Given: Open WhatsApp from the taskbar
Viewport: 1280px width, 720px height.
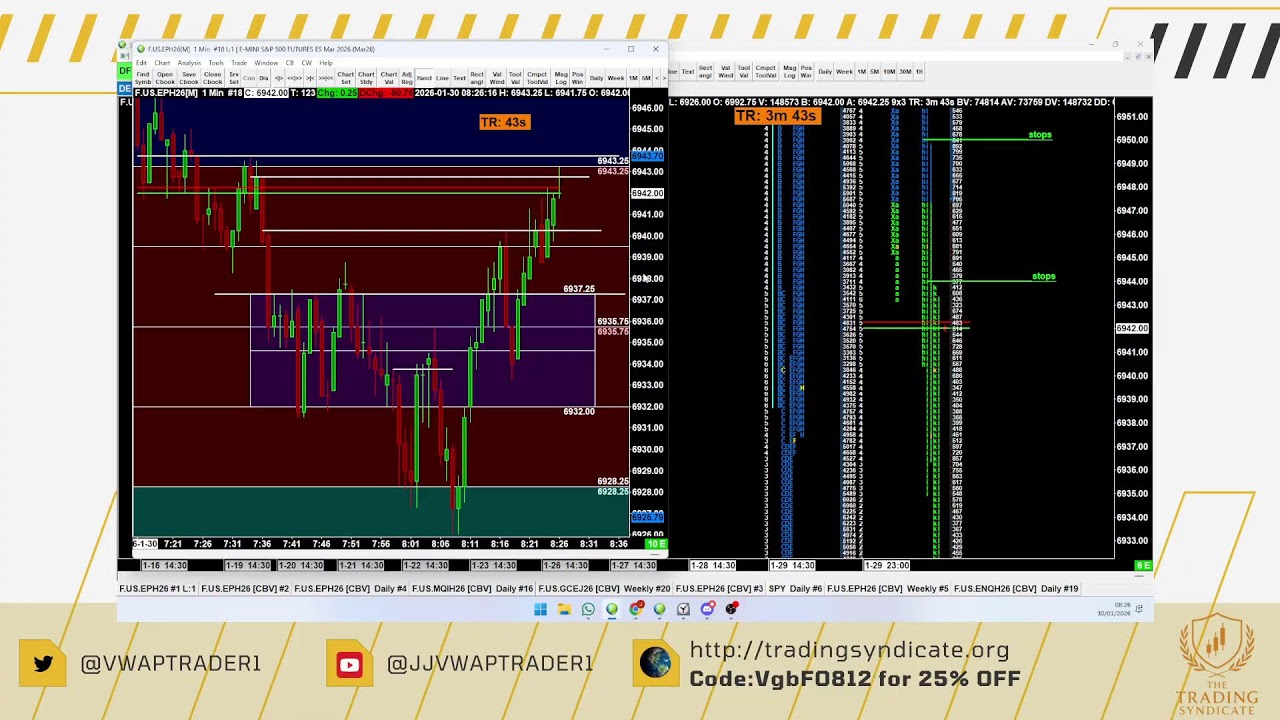Looking at the screenshot, I should pos(588,609).
